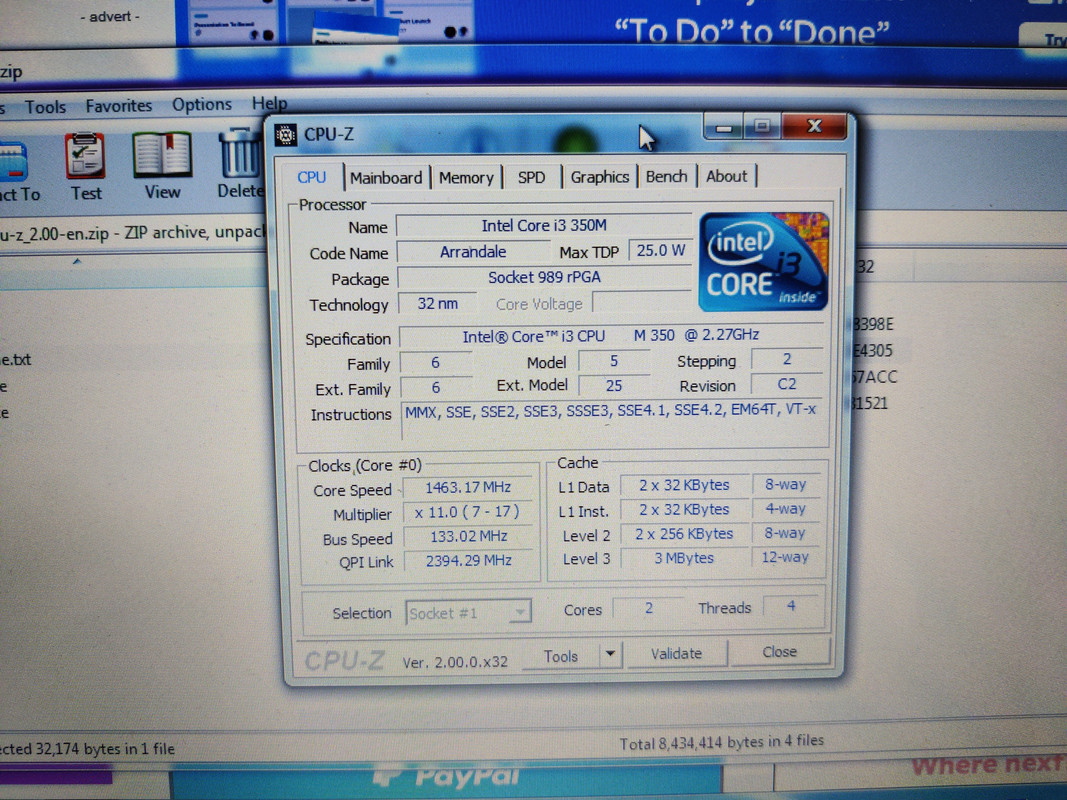1067x800 pixels.
Task: Click the status text Total 8,434,414 bytes
Action: pyautogui.click(x=721, y=742)
